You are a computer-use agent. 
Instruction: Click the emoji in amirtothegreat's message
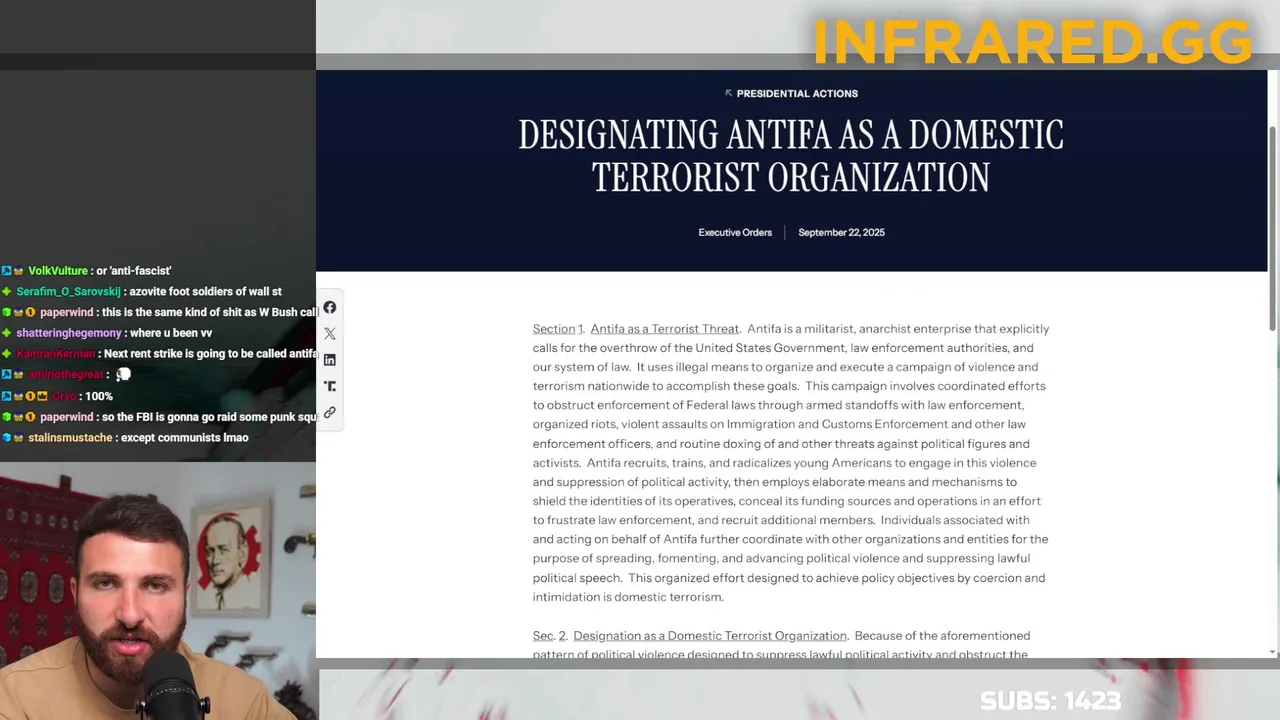tap(123, 375)
